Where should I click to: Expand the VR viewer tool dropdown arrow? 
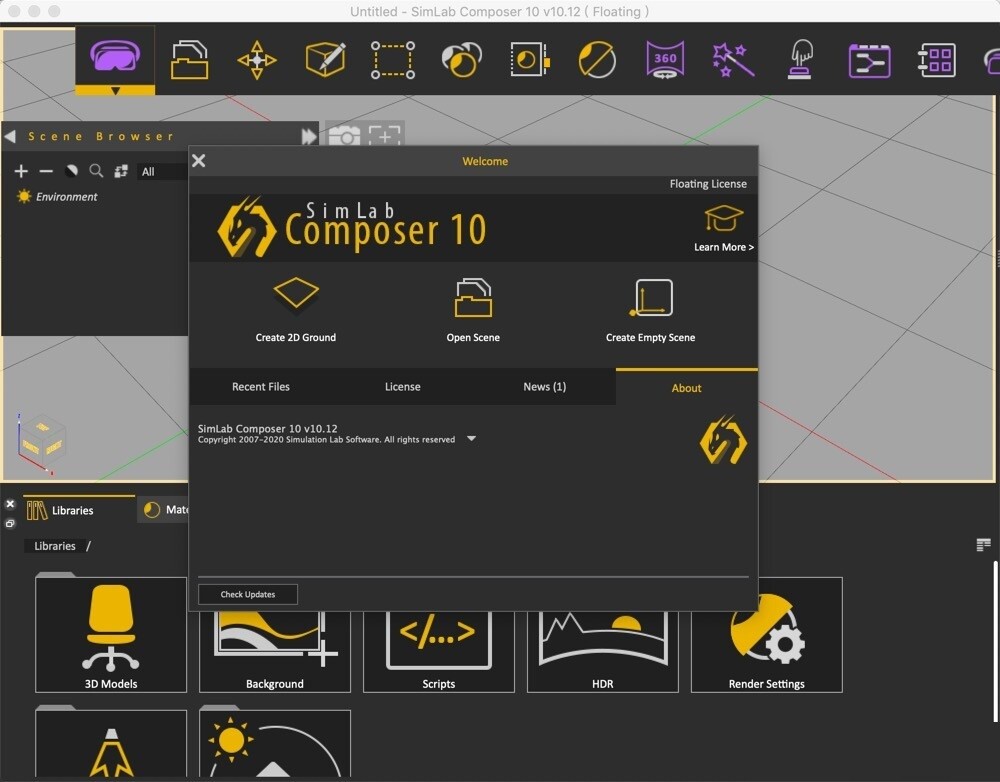(x=115, y=91)
